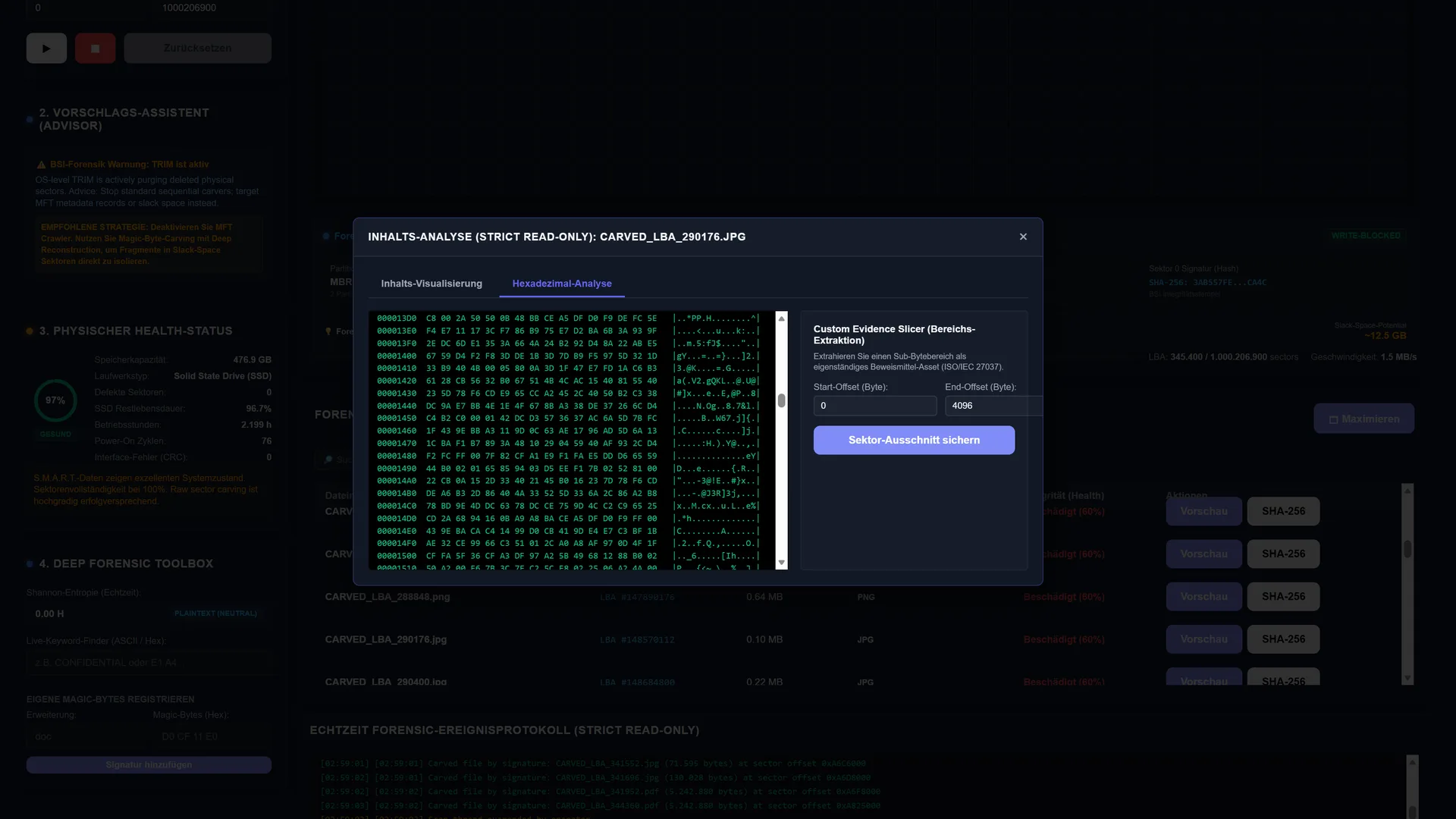This screenshot has height=819, width=1456.
Task: Select hex row at offset 00001400
Action: pos(568,356)
